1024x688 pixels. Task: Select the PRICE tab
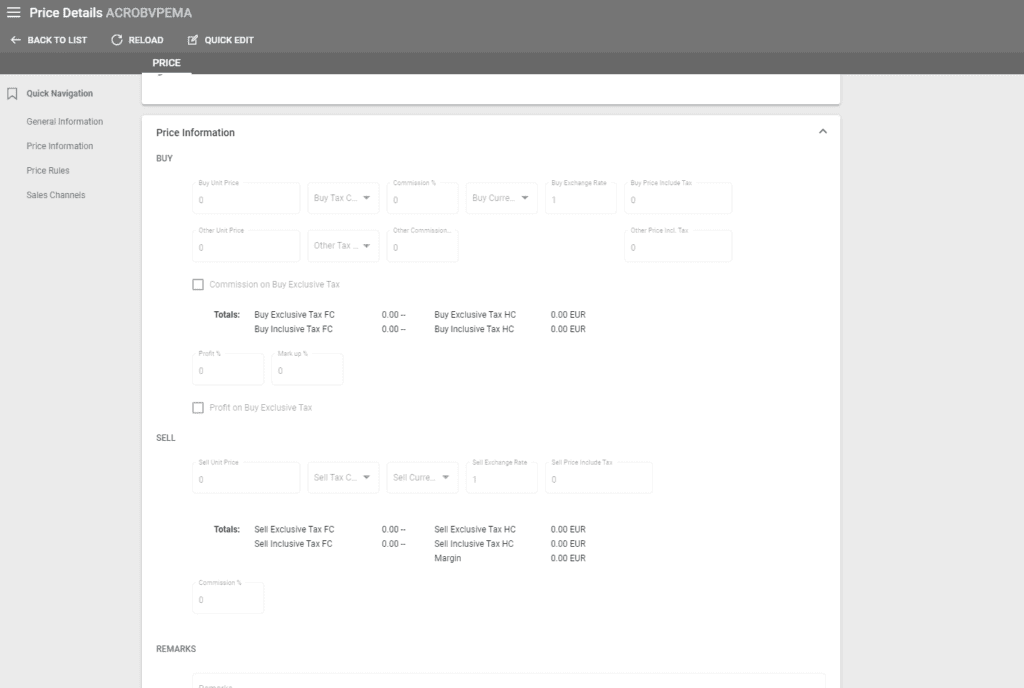[167, 63]
